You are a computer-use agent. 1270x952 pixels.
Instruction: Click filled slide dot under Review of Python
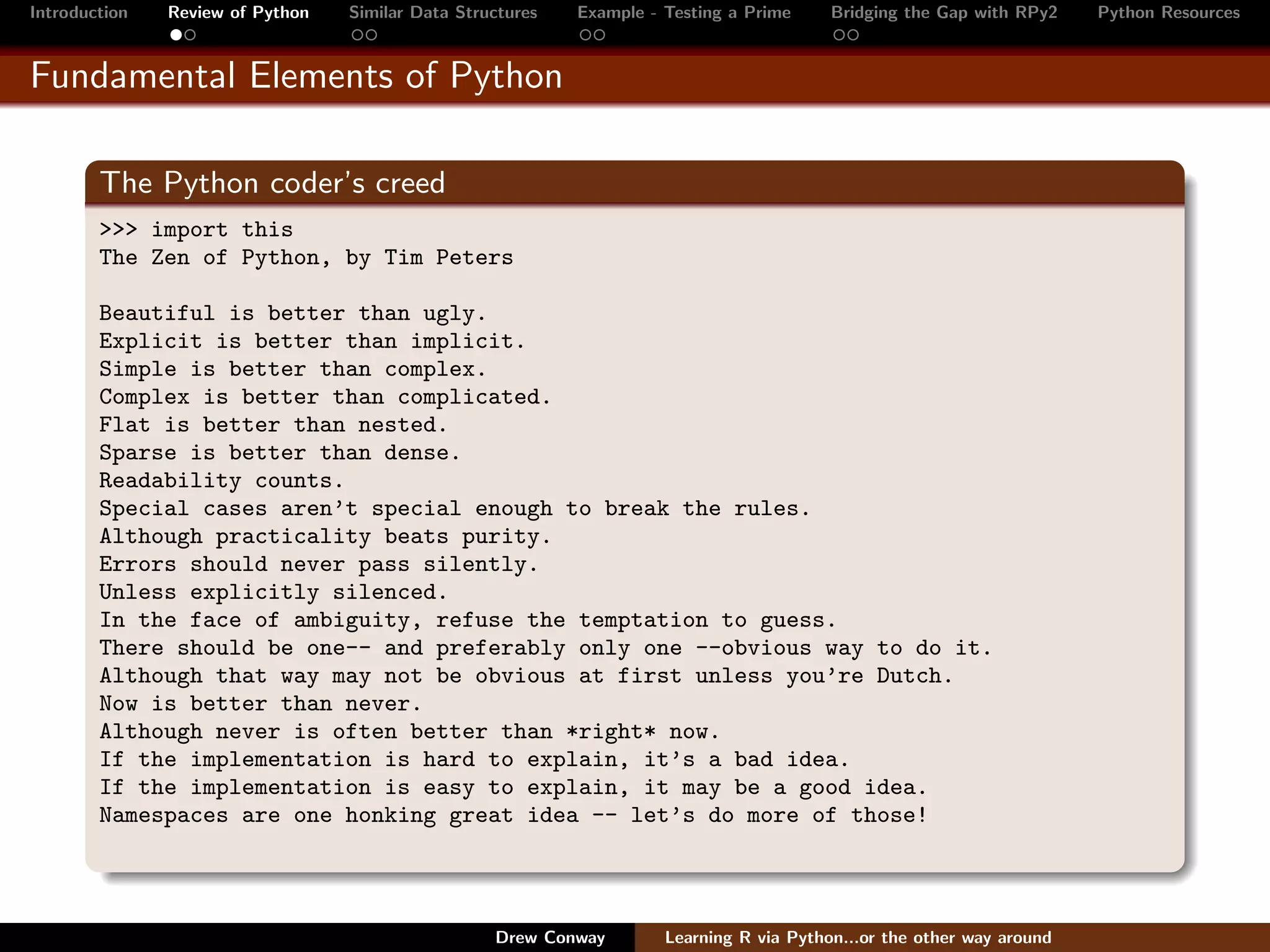(176, 35)
